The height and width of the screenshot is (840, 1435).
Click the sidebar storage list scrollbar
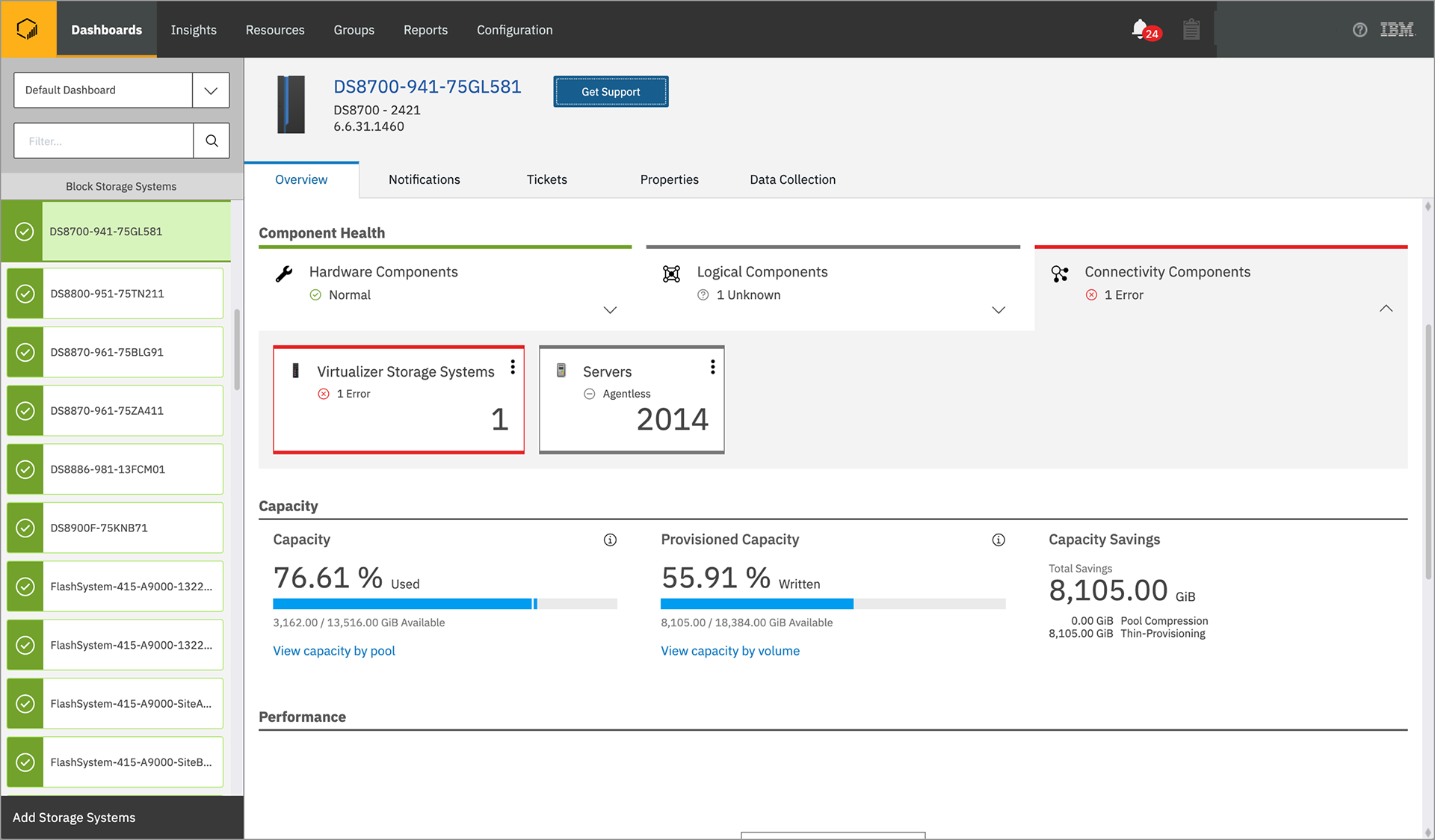coord(237,350)
